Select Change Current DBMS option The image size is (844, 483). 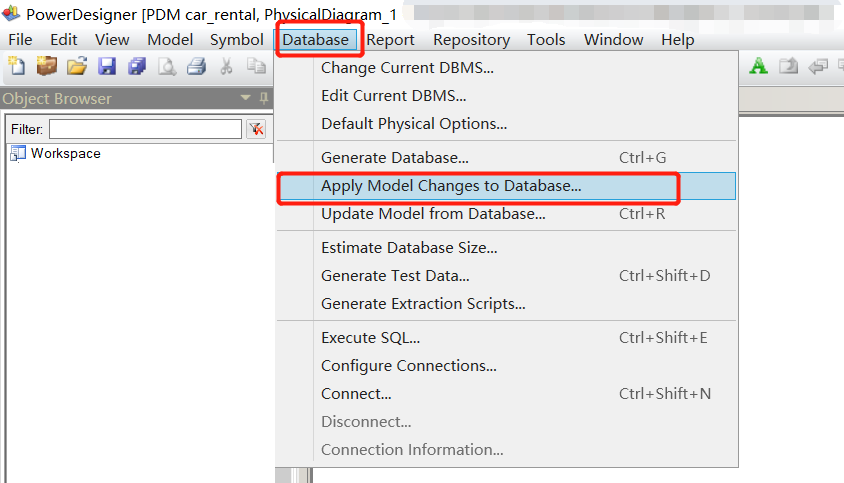point(407,68)
